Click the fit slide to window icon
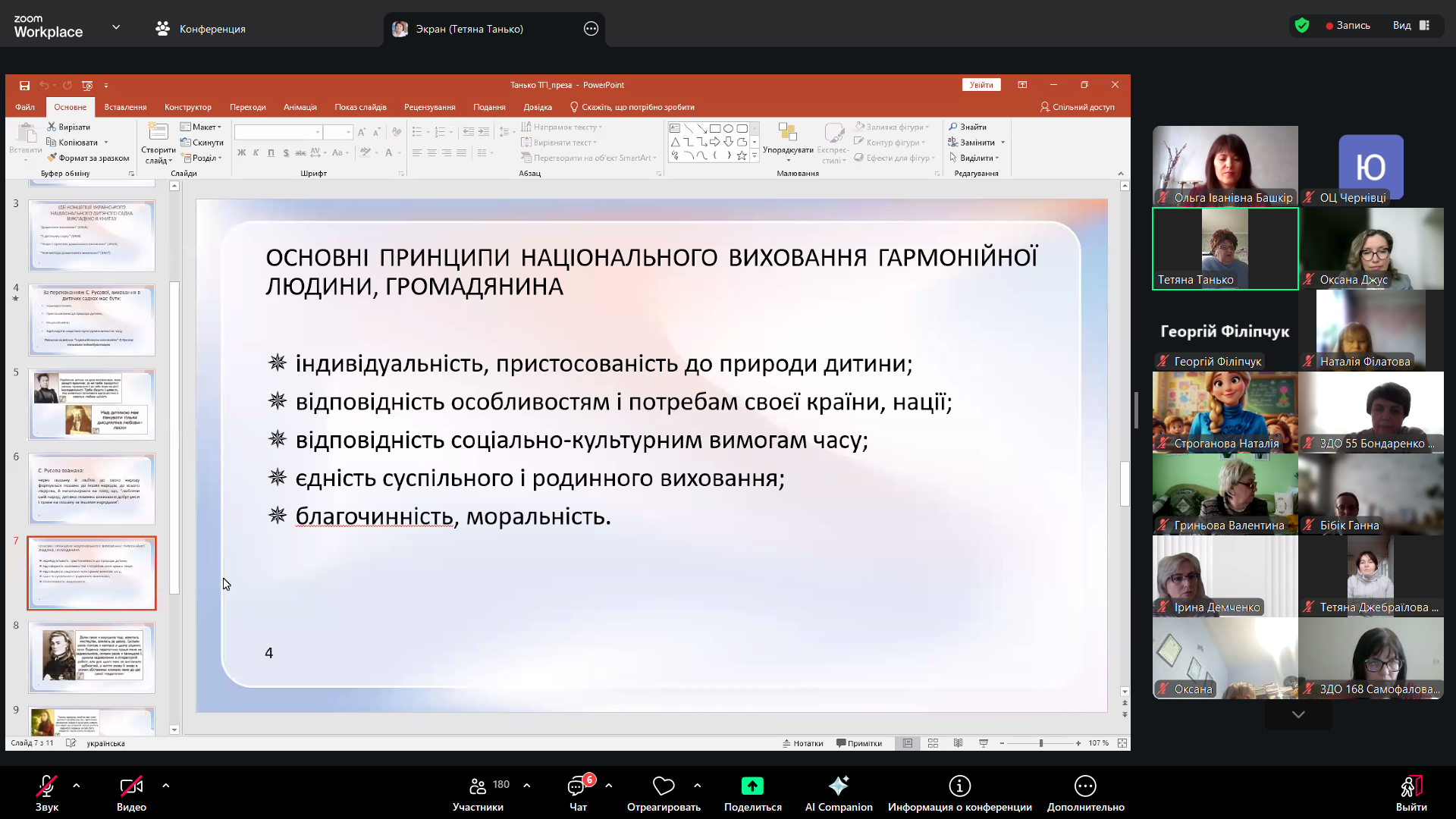The image size is (1456, 819). pos(1122,743)
